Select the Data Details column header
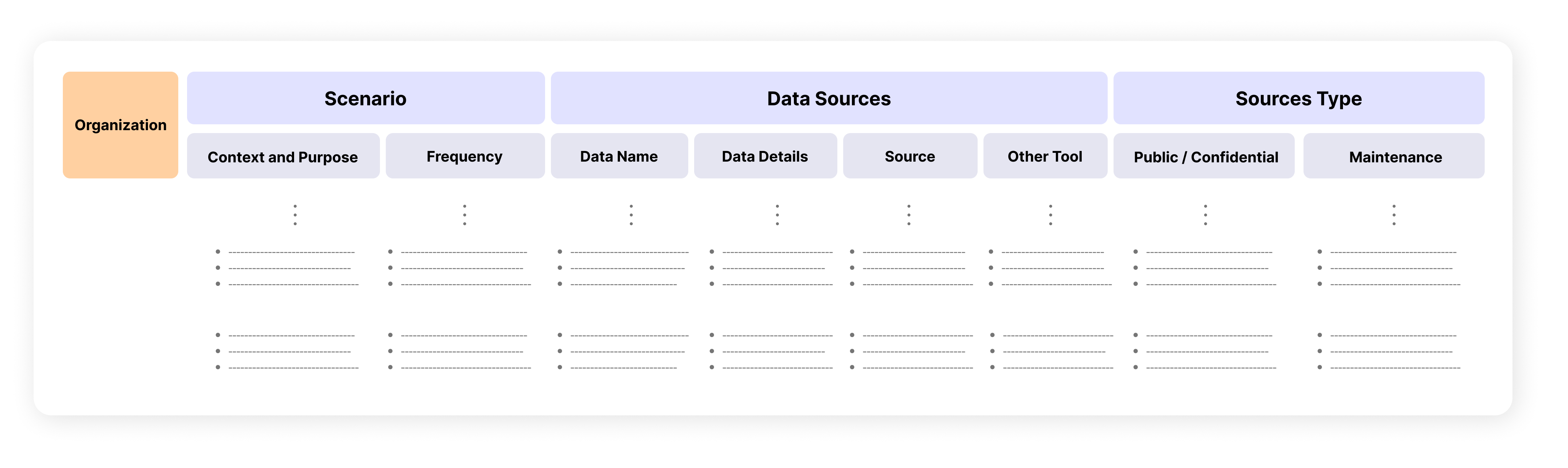Image resolution: width=1568 pixels, height=468 pixels. pos(765,156)
